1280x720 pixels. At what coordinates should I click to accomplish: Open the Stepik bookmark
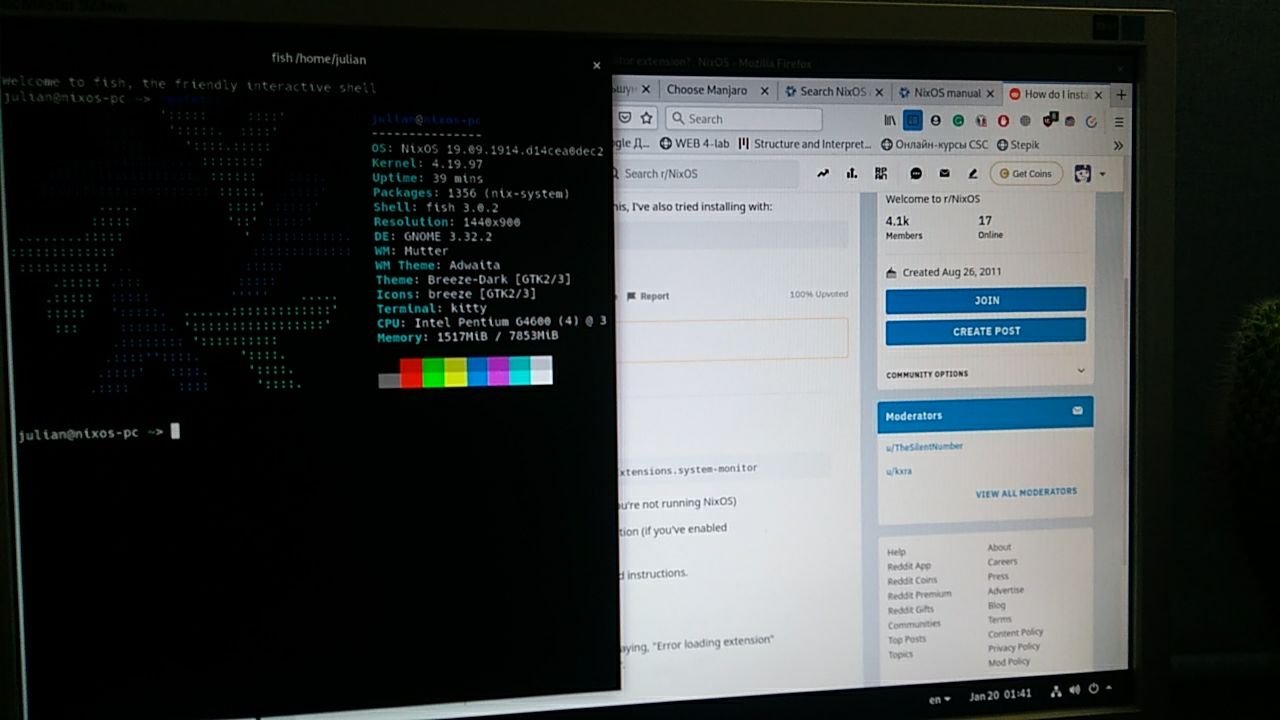point(1018,146)
